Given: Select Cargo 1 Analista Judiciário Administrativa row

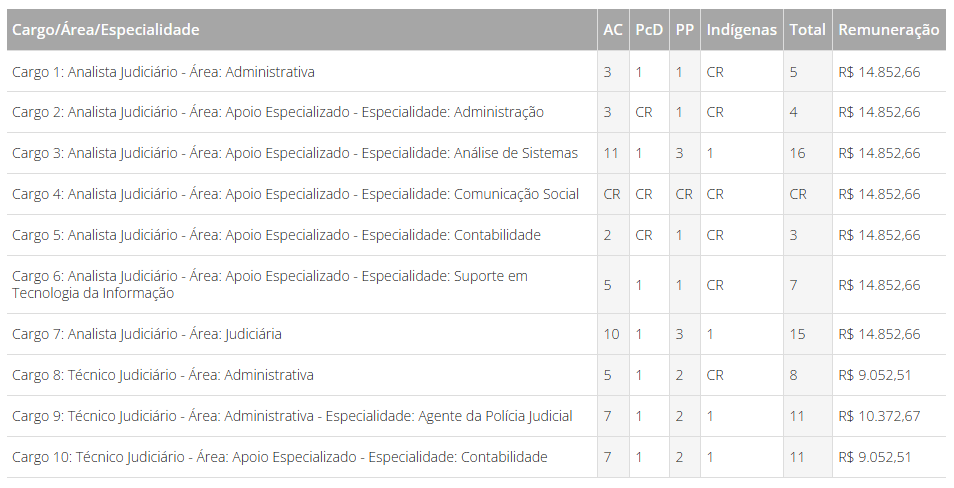Looking at the screenshot, I should pos(476,72).
